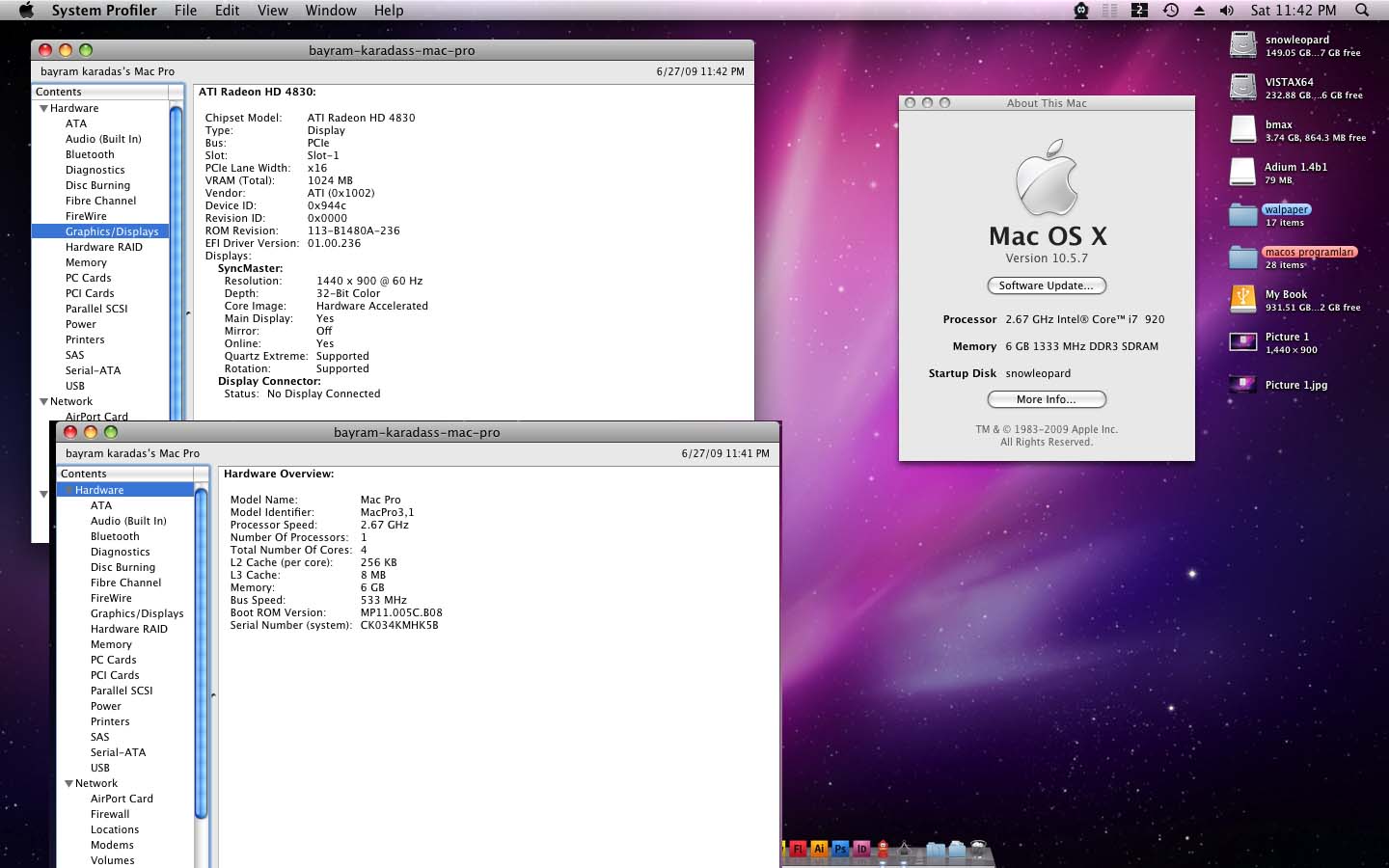The width and height of the screenshot is (1389, 868).
Task: Open the first folder stack in the Dock
Action: (936, 849)
